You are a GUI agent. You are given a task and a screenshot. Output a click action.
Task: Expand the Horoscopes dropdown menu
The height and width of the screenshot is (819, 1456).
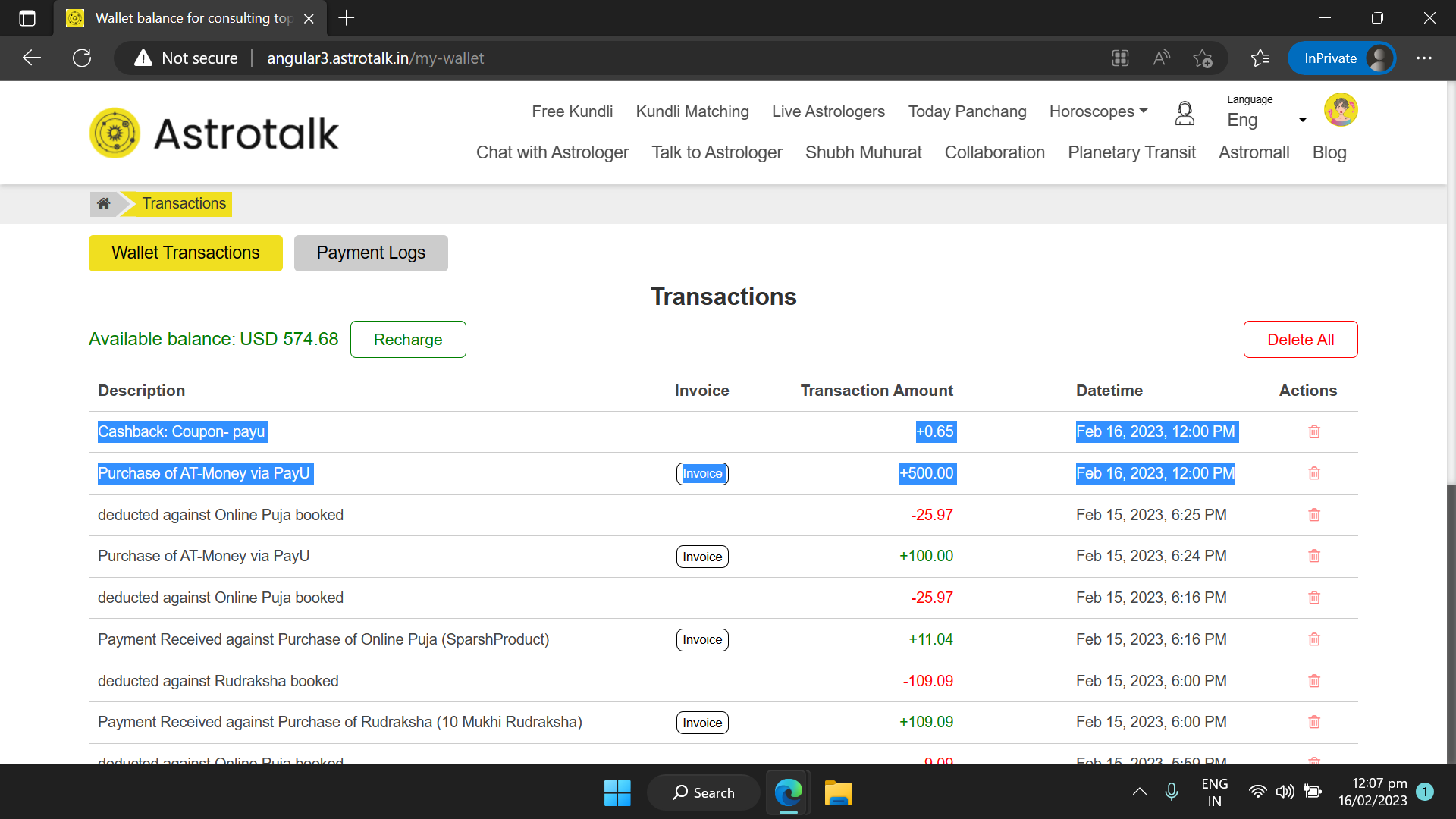[x=1099, y=111]
